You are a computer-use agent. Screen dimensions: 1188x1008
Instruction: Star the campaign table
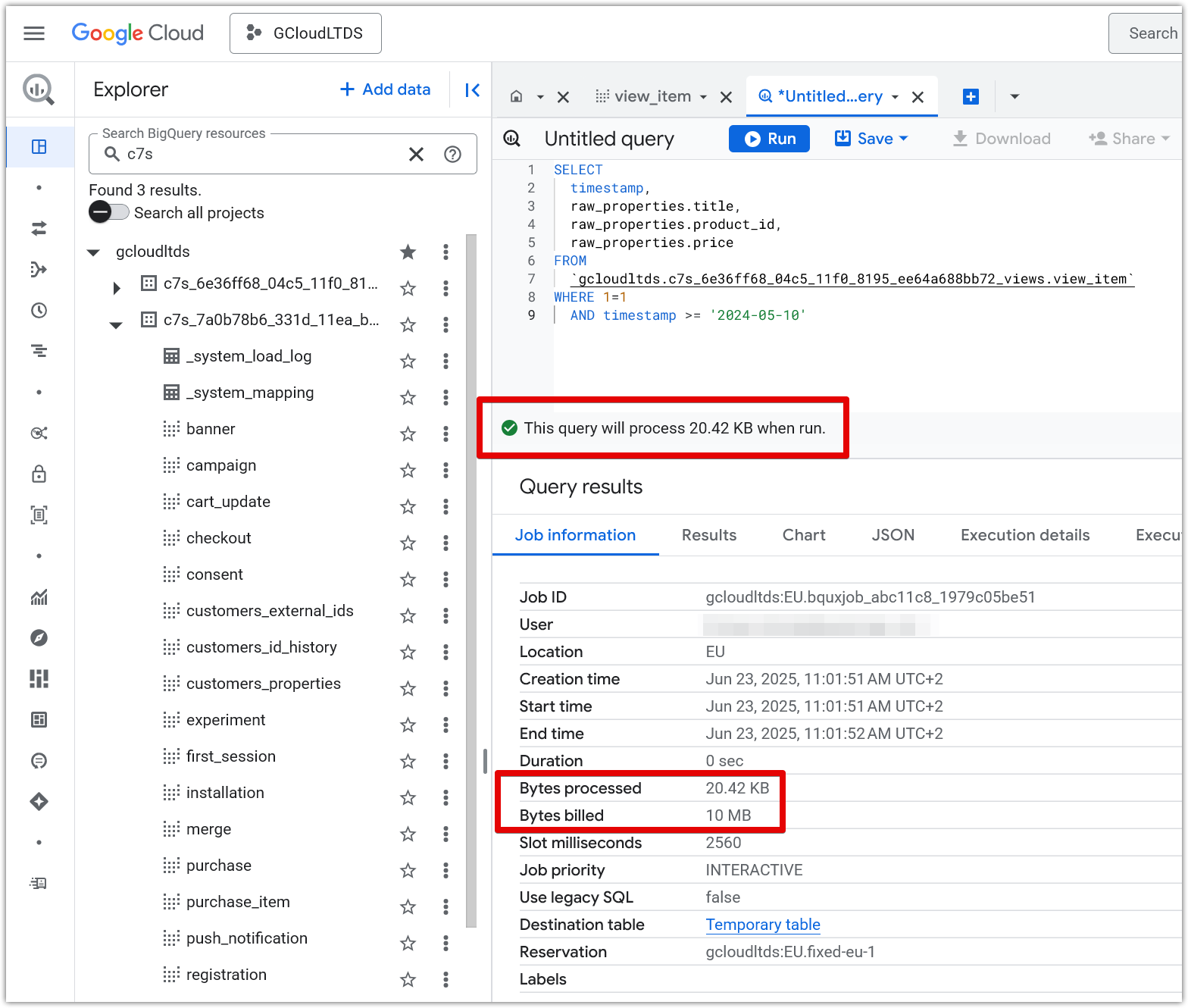pos(408,470)
